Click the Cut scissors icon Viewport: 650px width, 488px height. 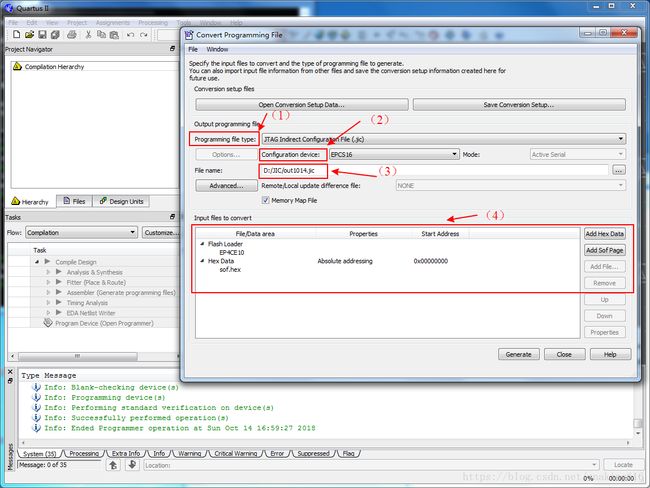[88, 35]
